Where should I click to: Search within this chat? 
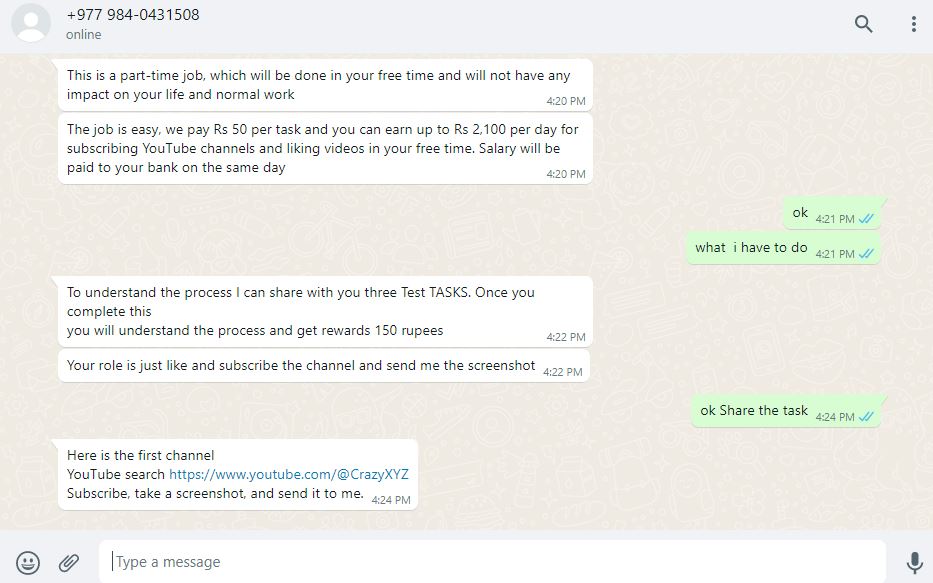coord(863,24)
